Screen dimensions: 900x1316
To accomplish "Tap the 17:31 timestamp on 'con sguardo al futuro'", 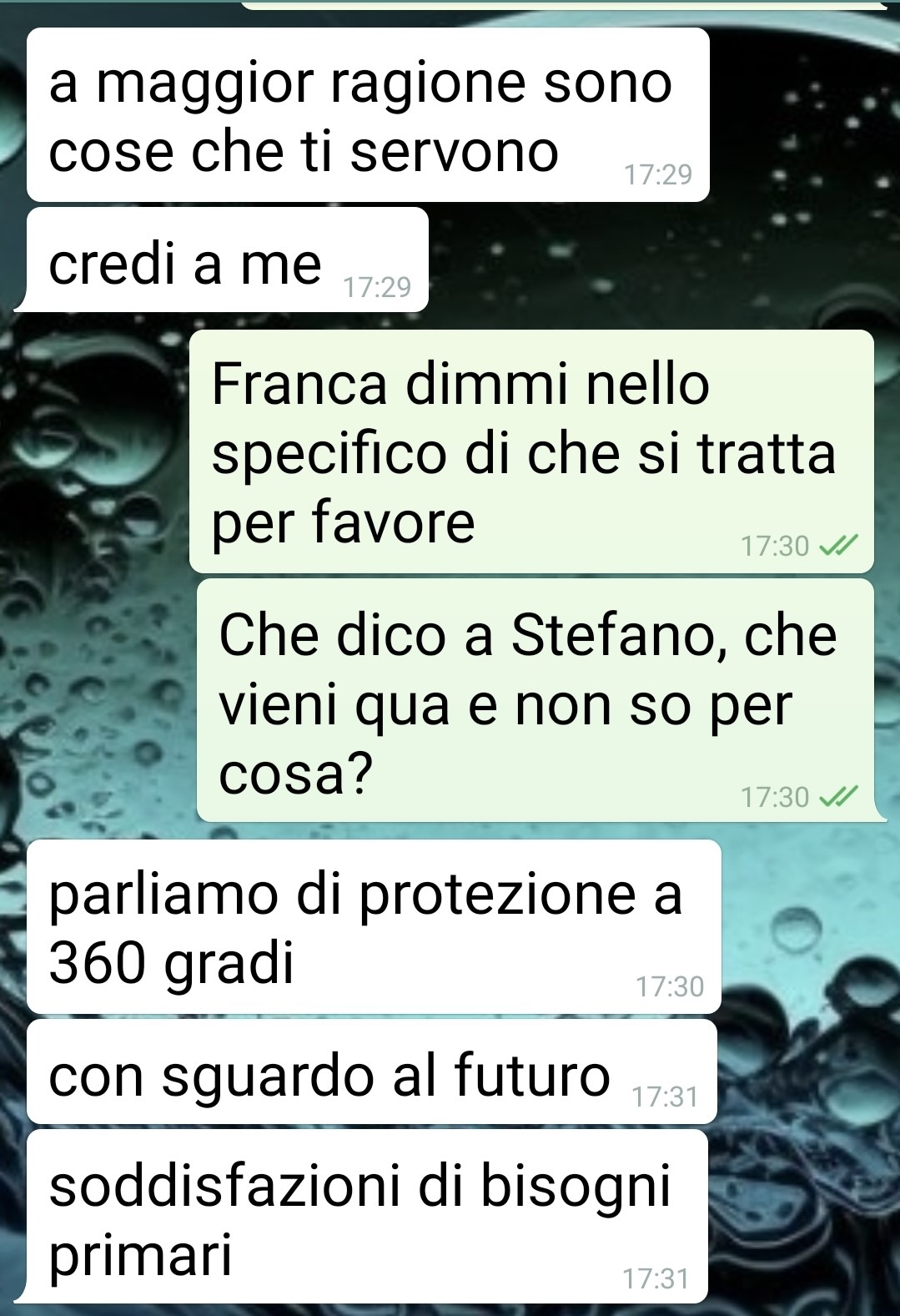I will pos(665,1097).
